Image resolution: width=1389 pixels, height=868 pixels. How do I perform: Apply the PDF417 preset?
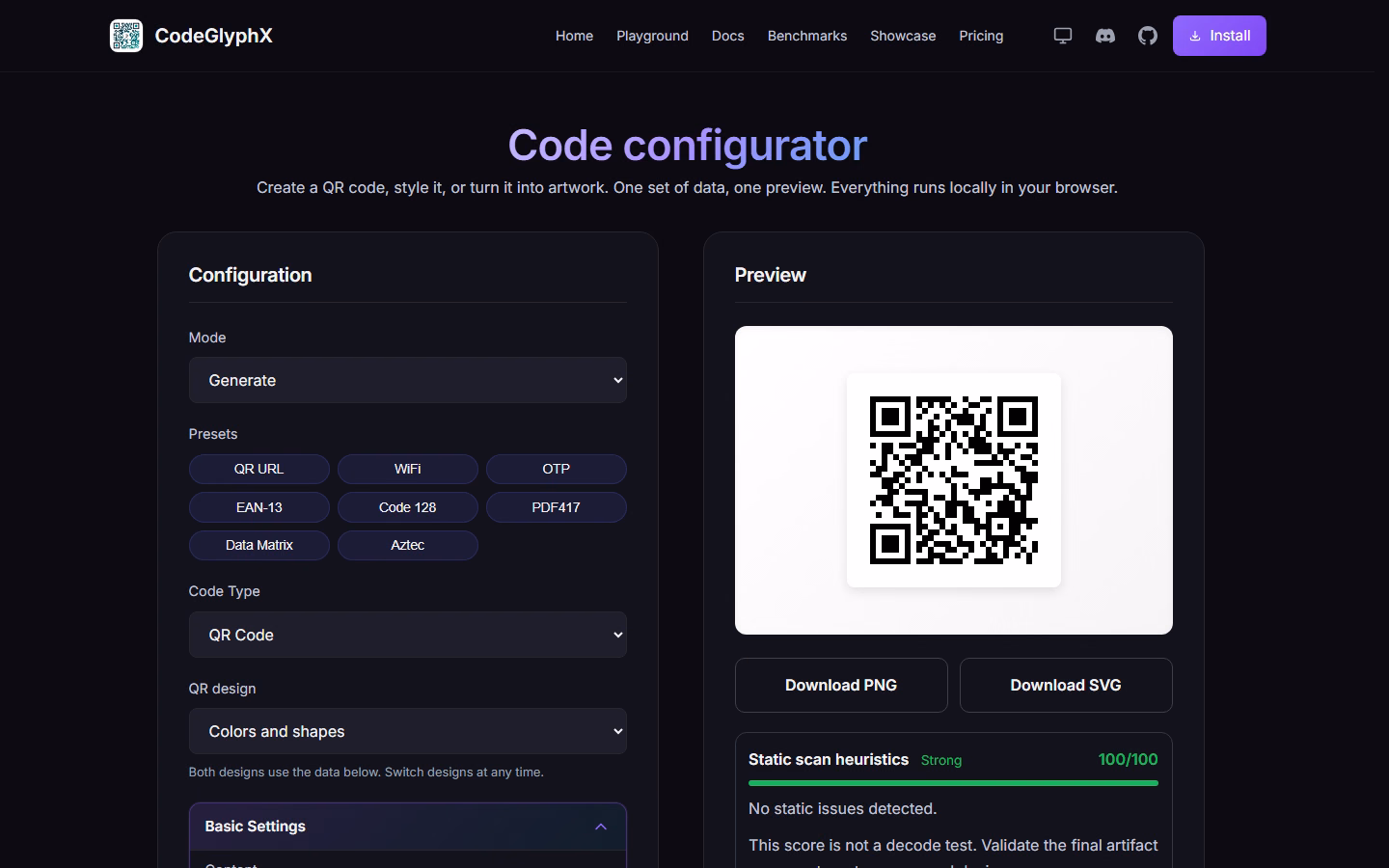pyautogui.click(x=557, y=507)
